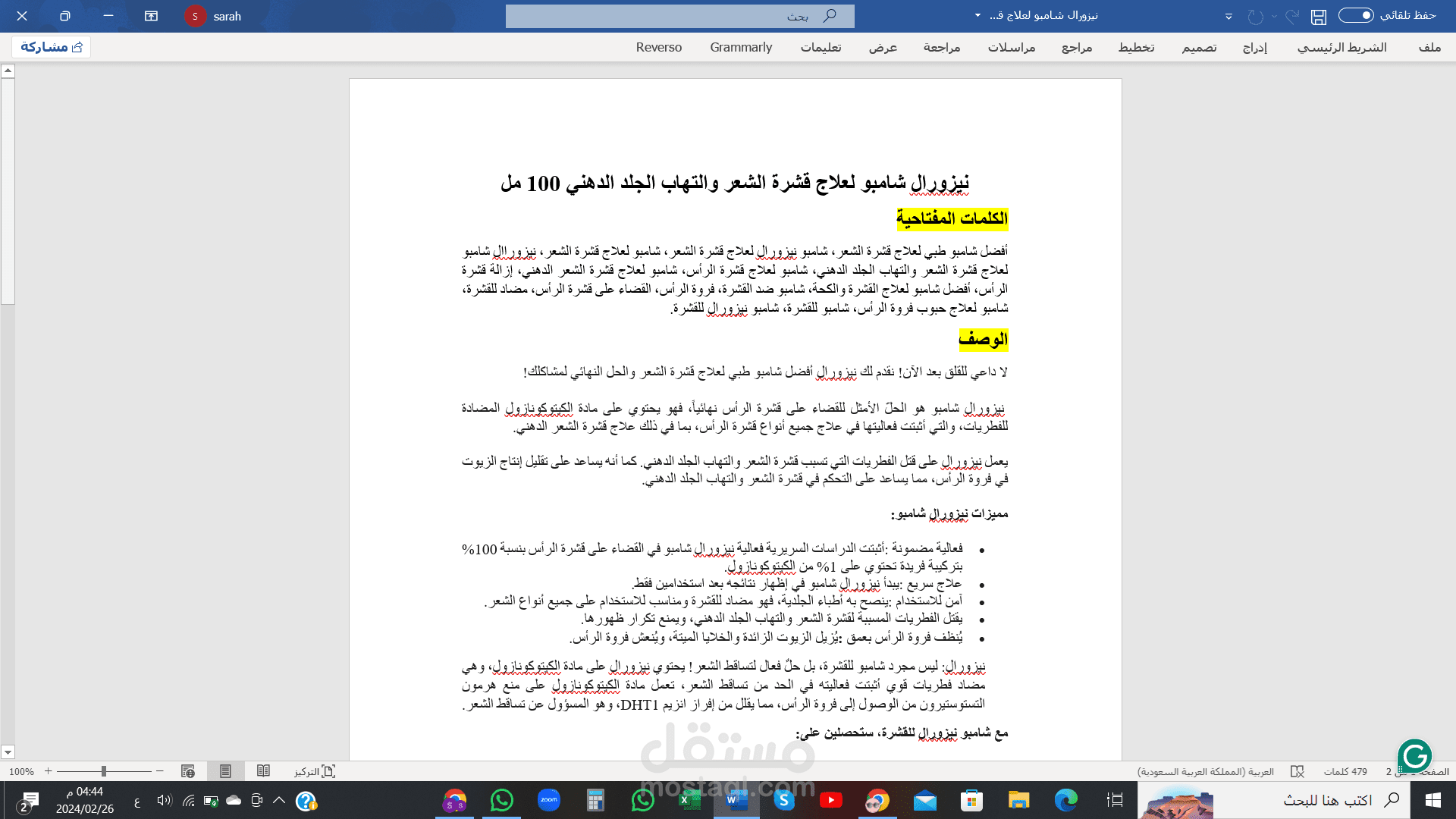Switch to Web Layout view icon
1456x819 pixels.
[188, 771]
